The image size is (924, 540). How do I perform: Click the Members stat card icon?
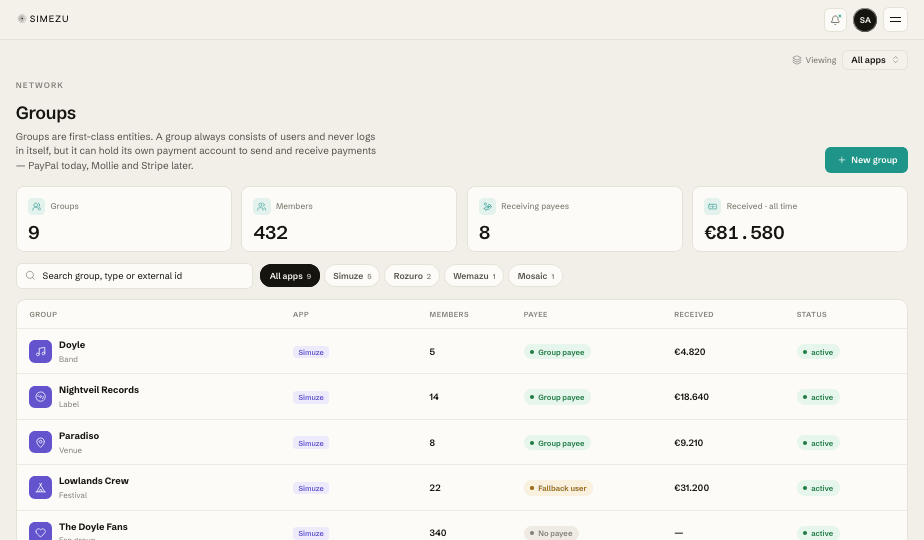[x=262, y=206]
